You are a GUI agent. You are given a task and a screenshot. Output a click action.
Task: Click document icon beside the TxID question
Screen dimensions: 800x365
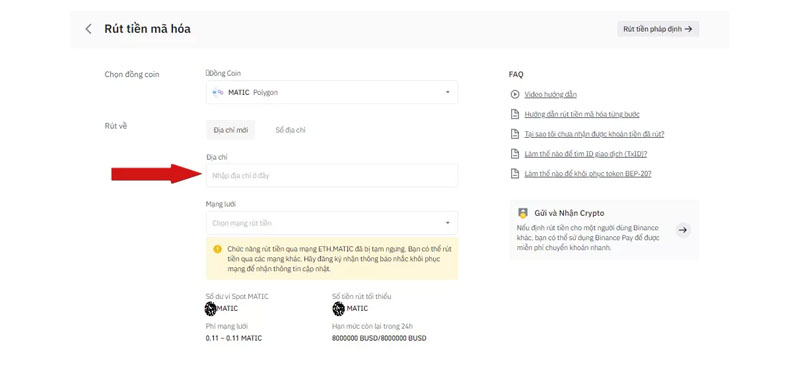click(515, 154)
